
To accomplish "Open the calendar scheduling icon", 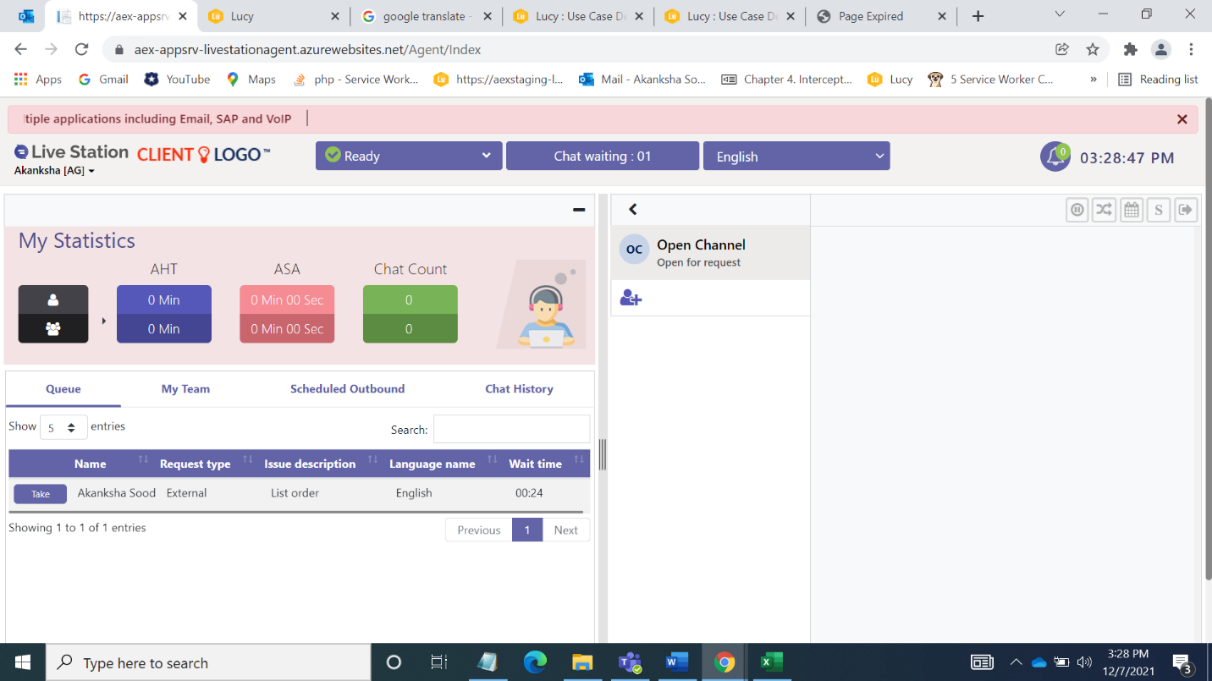I will pos(1131,210).
